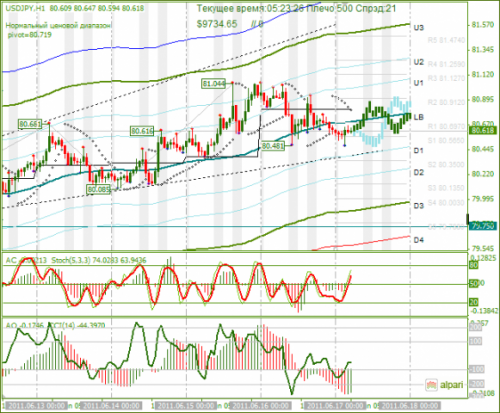Click the 80.661 price tag
Viewport: 500px width, 413px height.
tap(30, 125)
